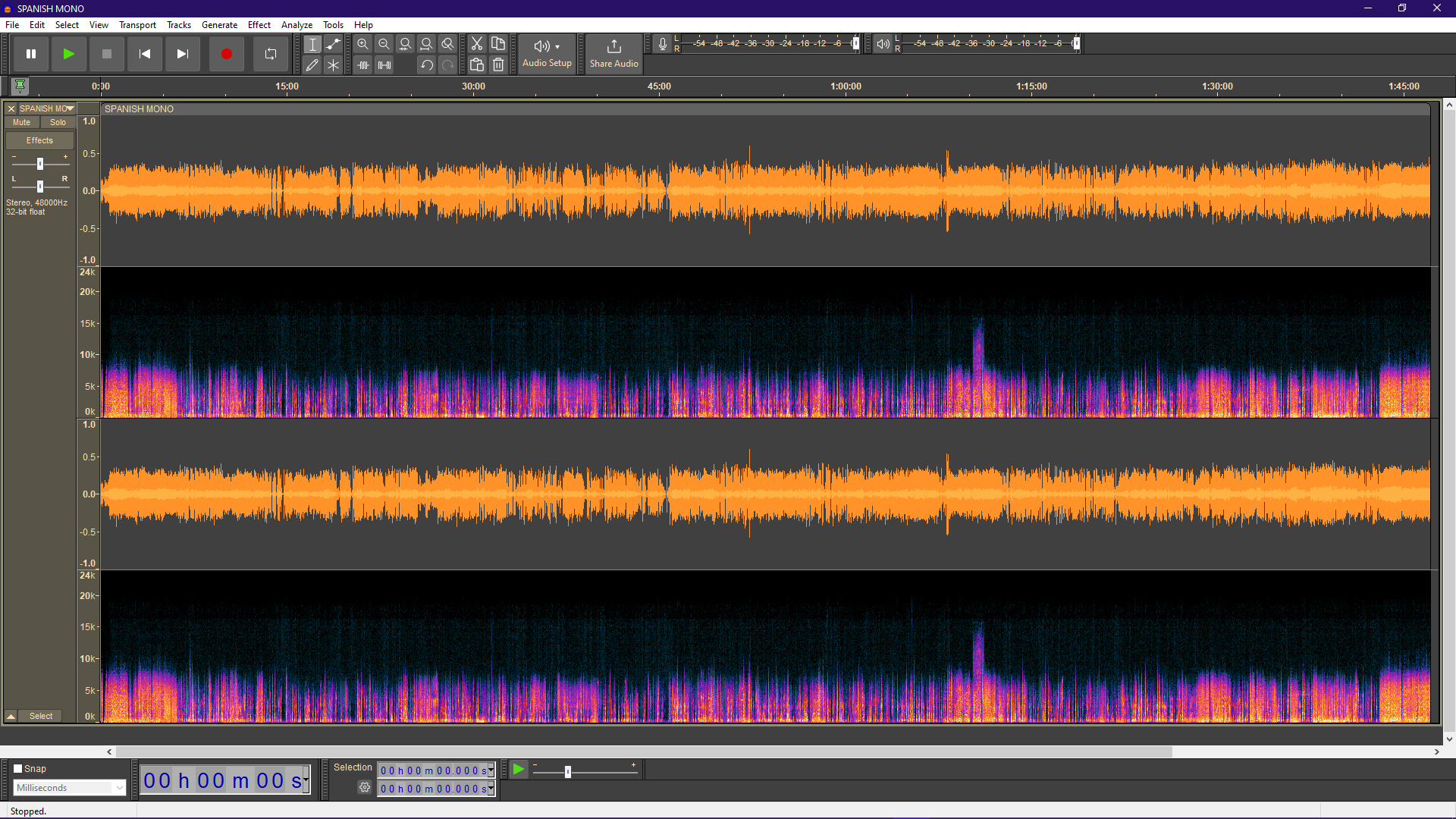Open the Milliseconds snap dropdown
The width and height of the screenshot is (1456, 819).
click(x=69, y=788)
